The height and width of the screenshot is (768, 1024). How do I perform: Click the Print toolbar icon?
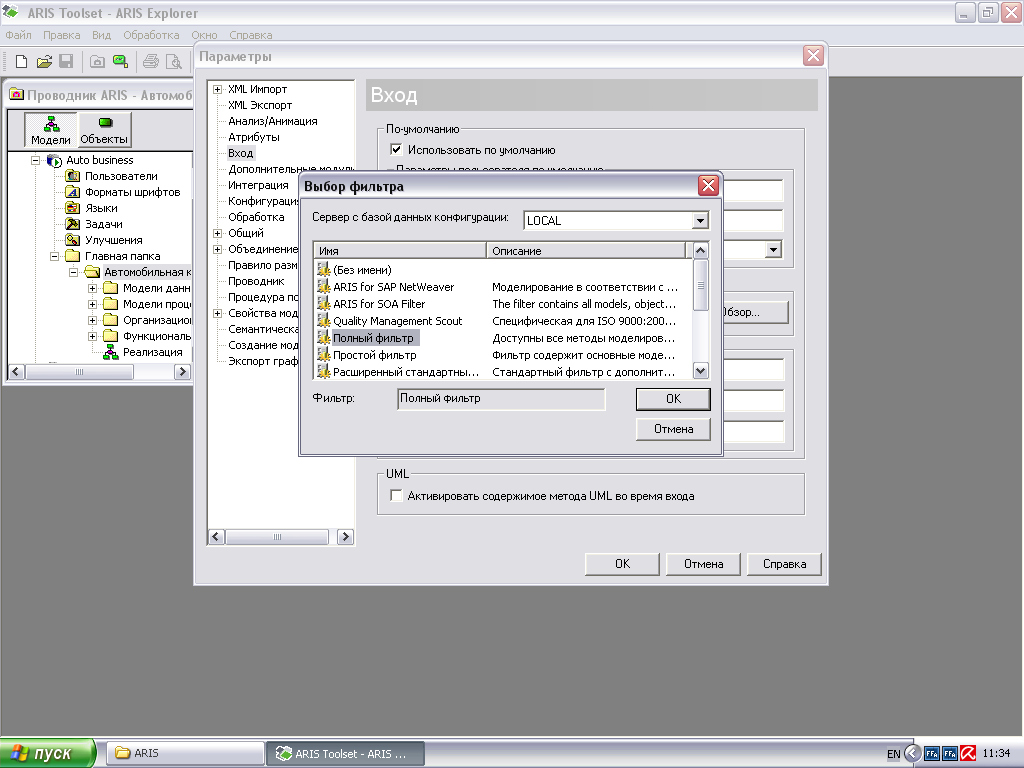(151, 61)
